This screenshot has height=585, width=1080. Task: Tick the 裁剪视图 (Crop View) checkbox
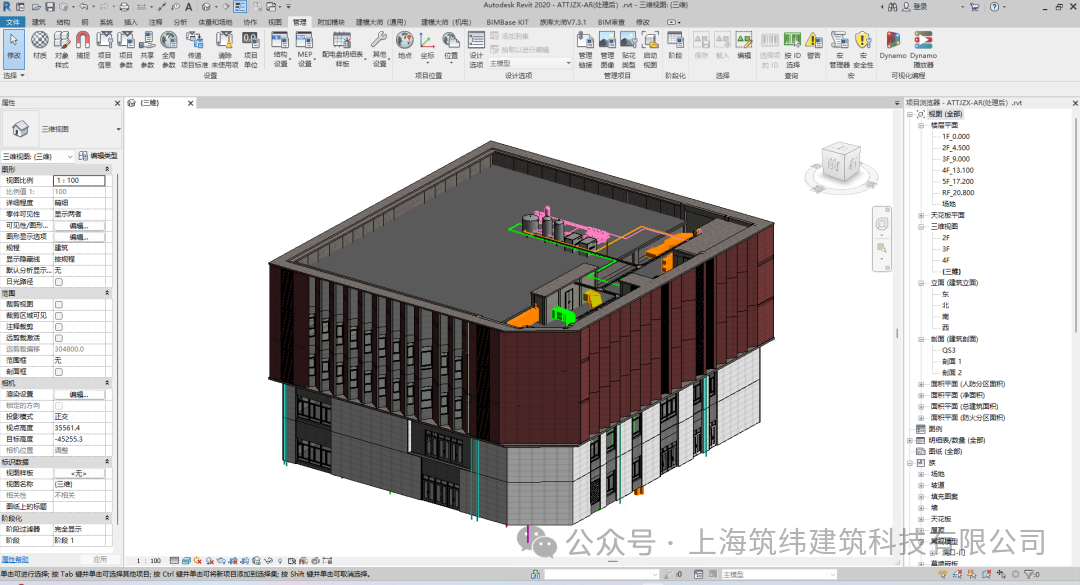click(59, 305)
